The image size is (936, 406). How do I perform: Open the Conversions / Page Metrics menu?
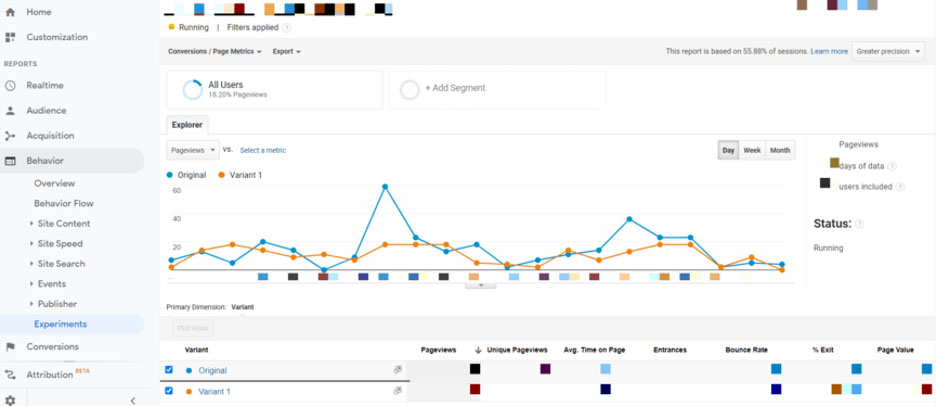point(214,51)
